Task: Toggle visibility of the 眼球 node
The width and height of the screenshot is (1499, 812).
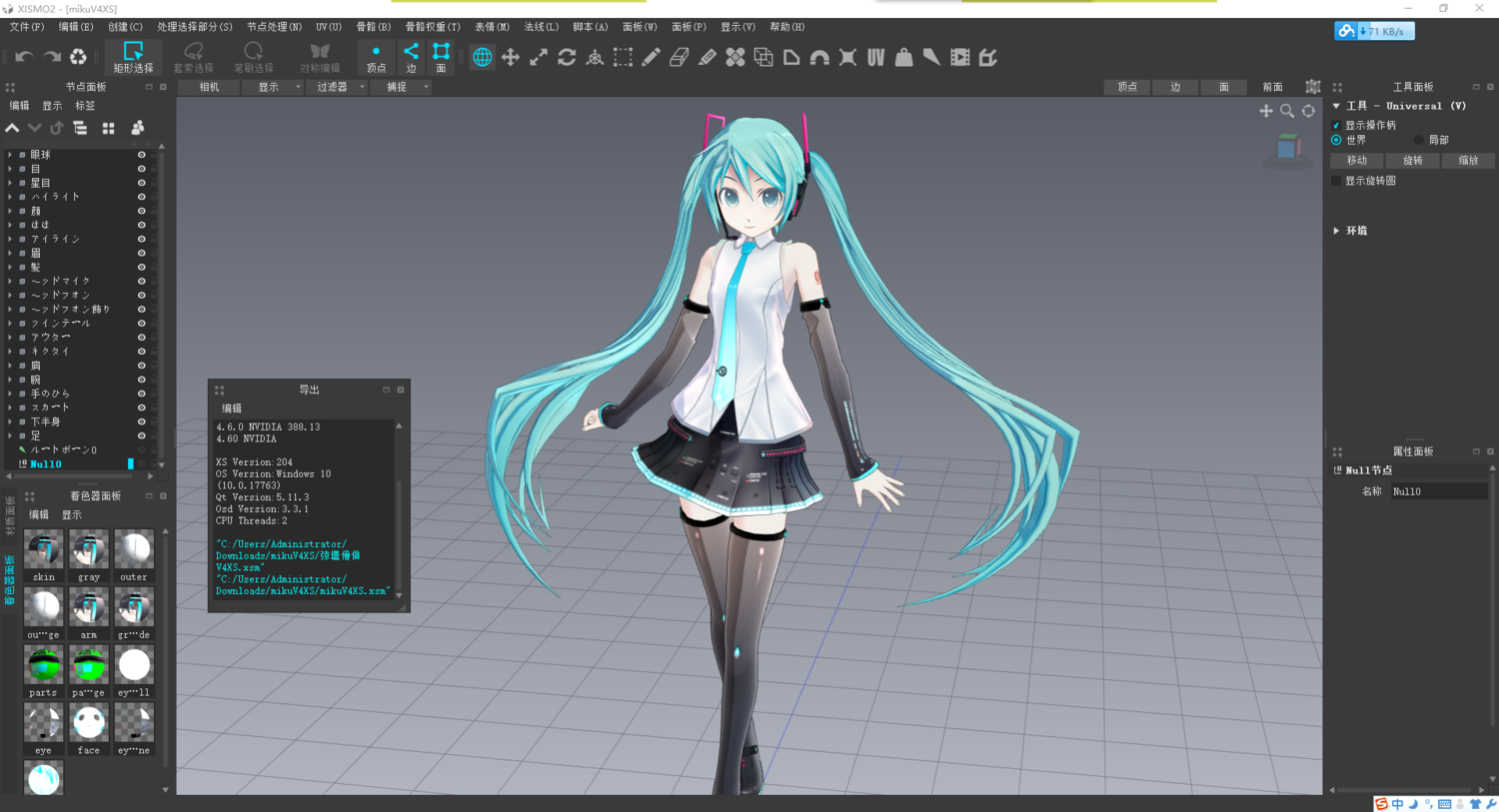Action: 142,155
